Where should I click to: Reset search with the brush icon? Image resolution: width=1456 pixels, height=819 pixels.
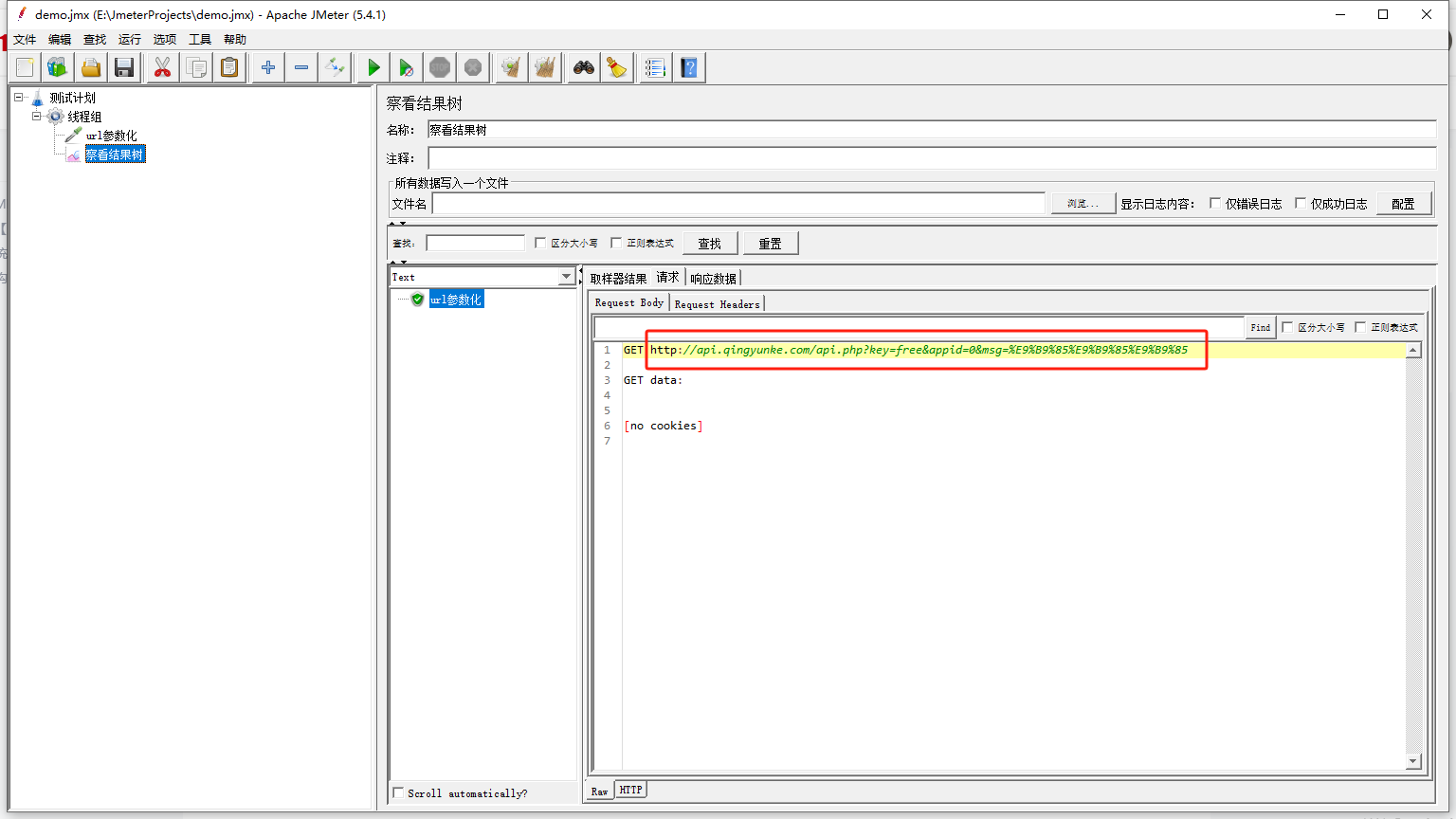(617, 67)
